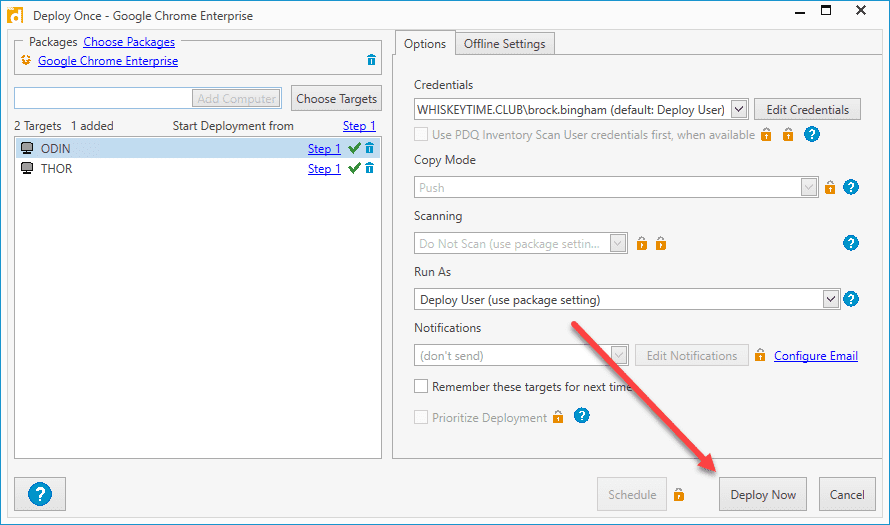Click the Schedule button

pos(632,494)
